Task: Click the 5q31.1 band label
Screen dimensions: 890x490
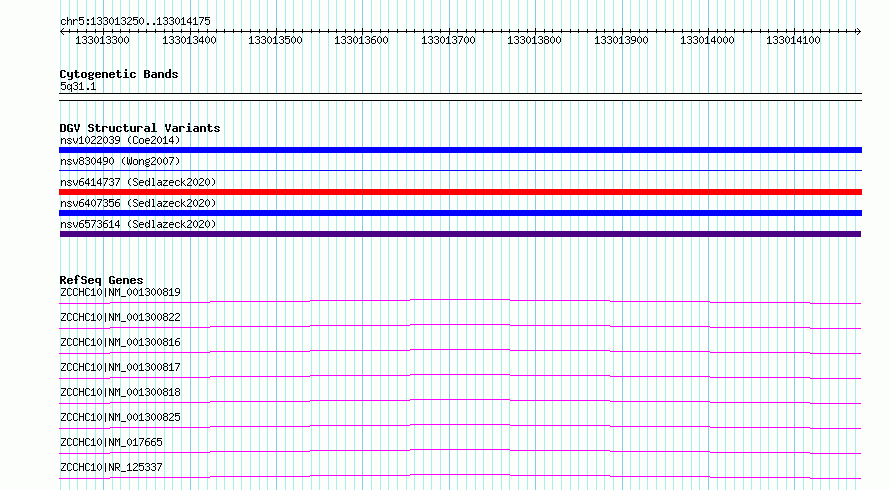Action: pyautogui.click(x=78, y=86)
